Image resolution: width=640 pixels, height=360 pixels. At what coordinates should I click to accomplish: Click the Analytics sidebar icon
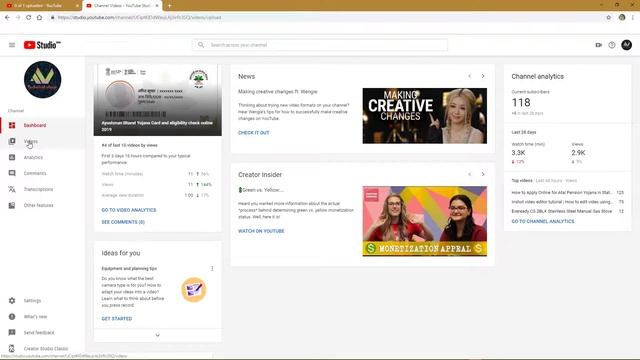(x=12, y=157)
